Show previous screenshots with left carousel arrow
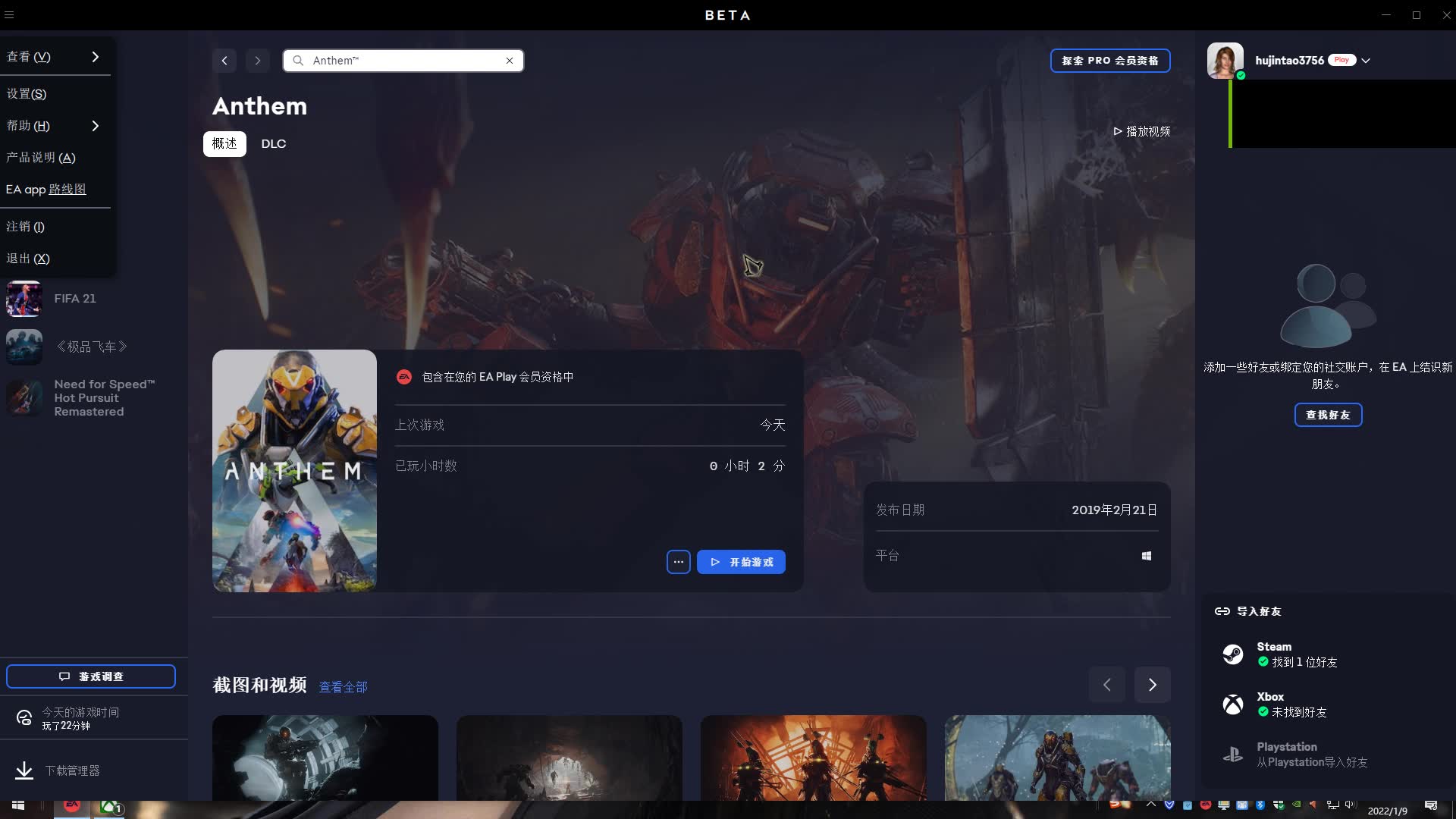1456x819 pixels. [1107, 685]
